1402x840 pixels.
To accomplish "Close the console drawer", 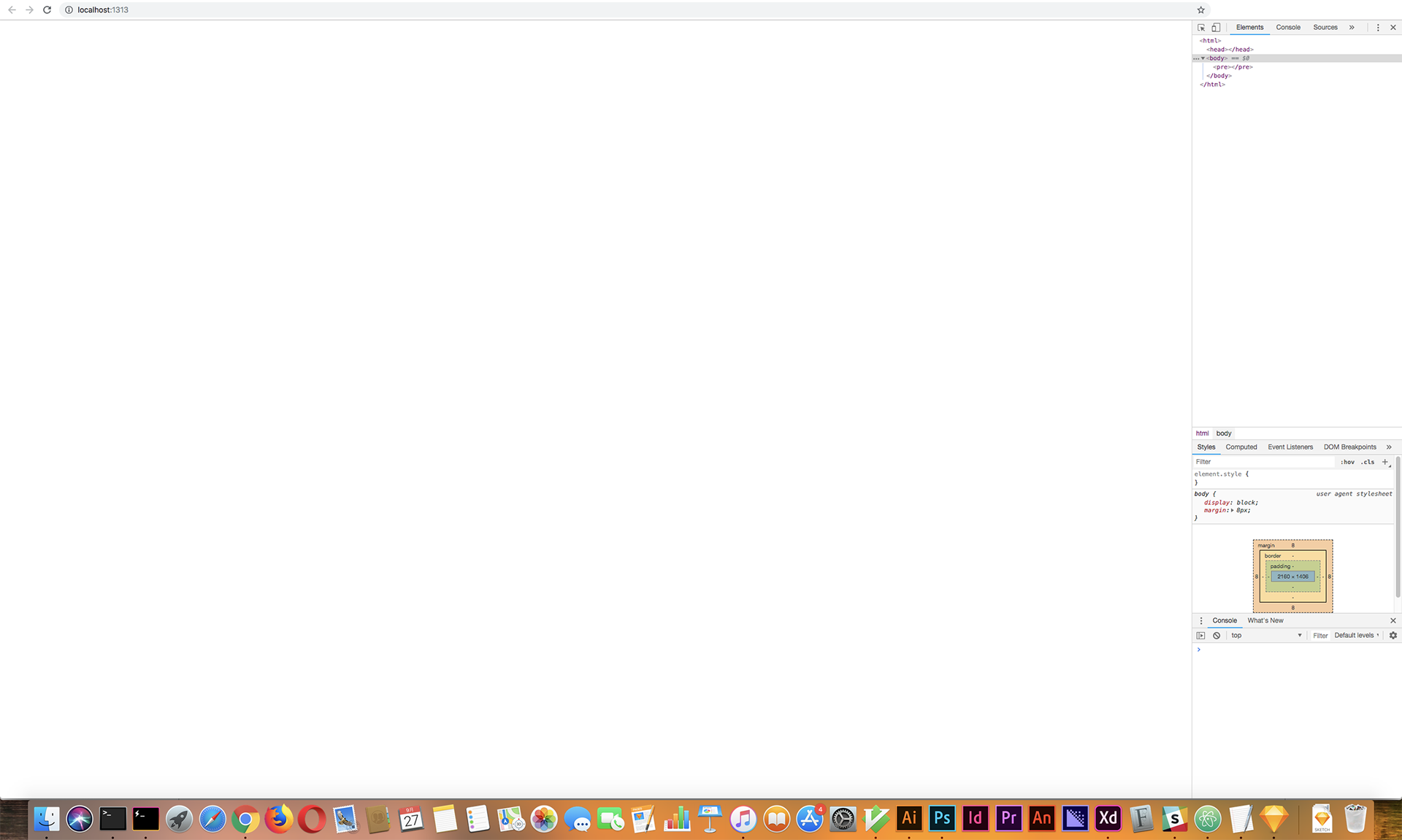I will pyautogui.click(x=1393, y=621).
